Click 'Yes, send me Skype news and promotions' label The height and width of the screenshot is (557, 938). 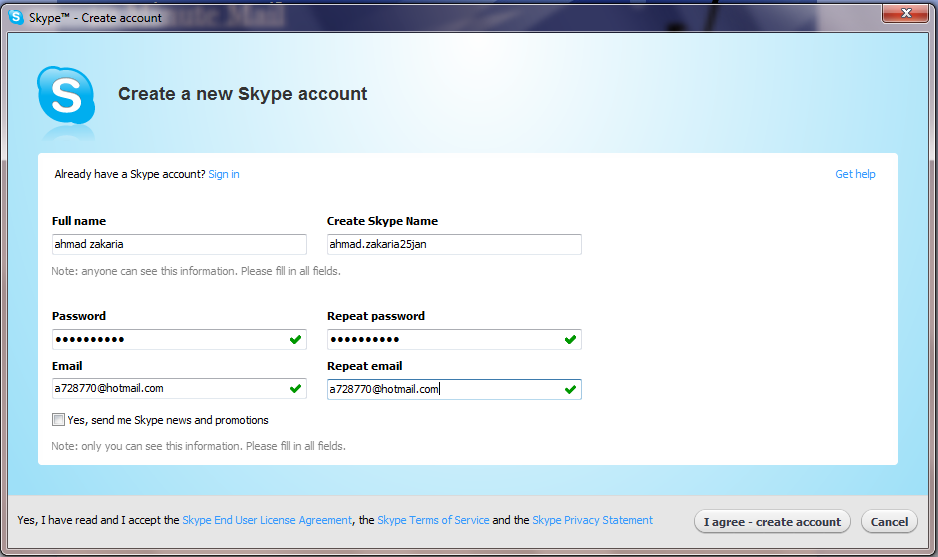tap(168, 420)
